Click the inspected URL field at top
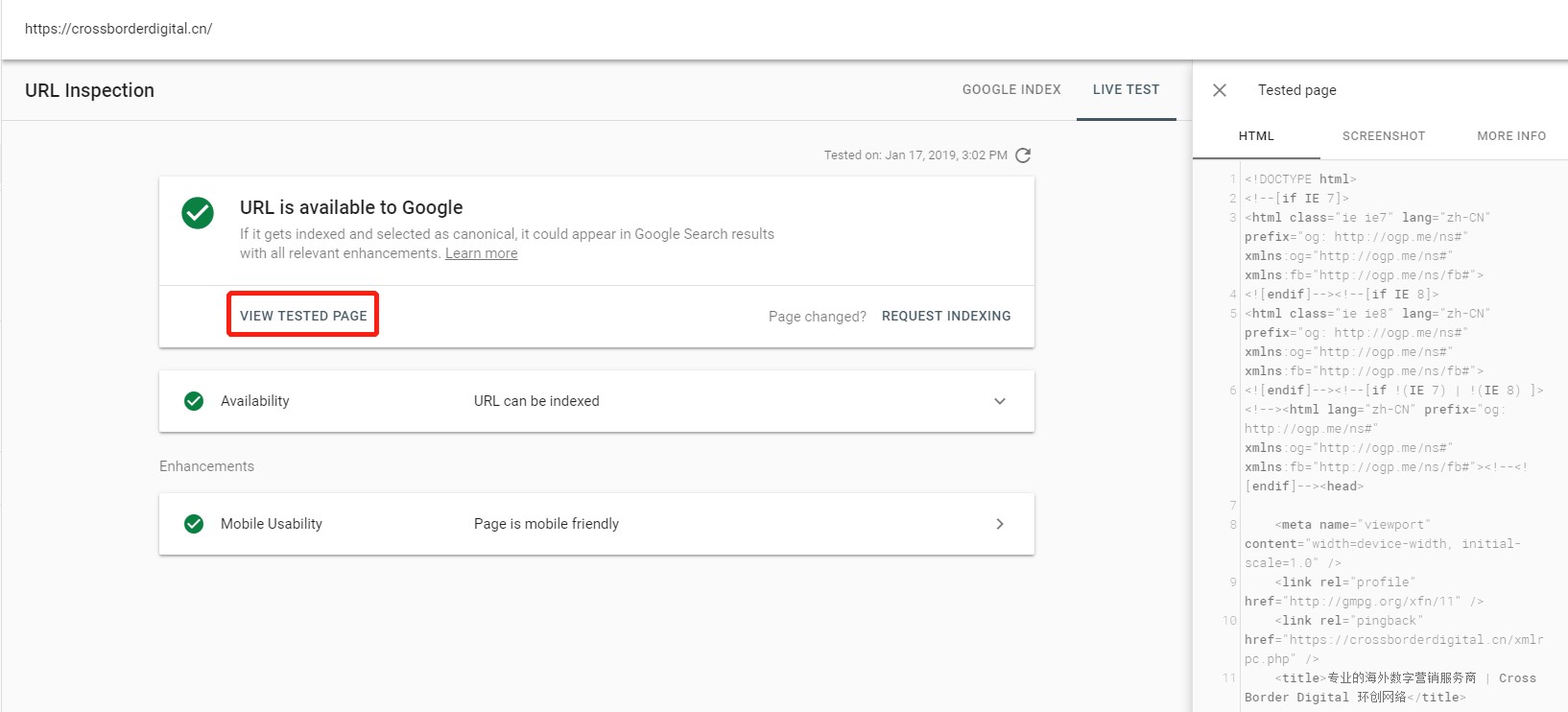The height and width of the screenshot is (712, 1568). (x=119, y=29)
